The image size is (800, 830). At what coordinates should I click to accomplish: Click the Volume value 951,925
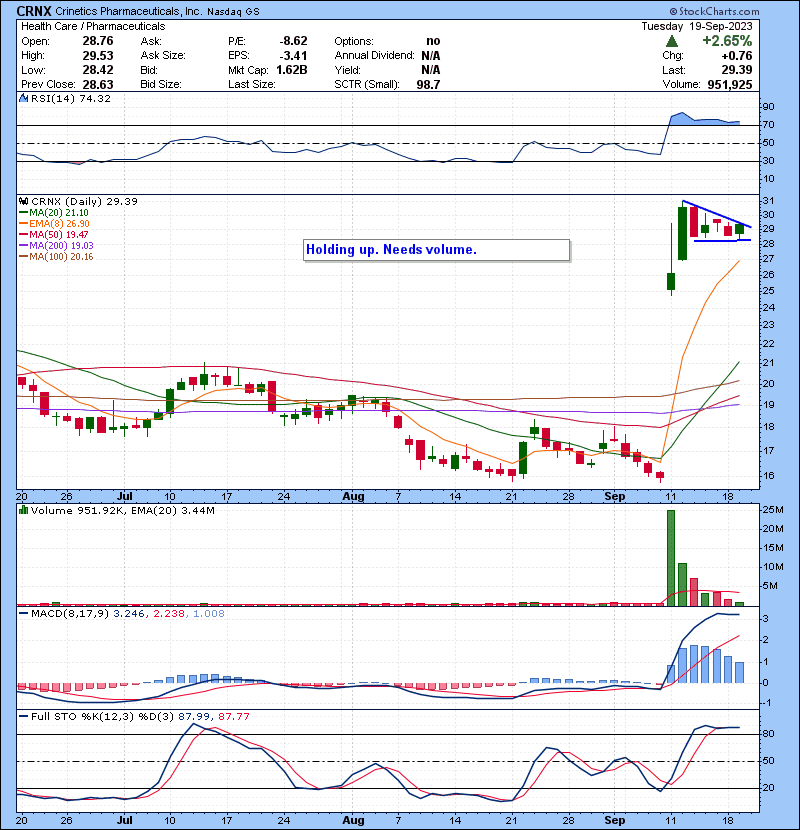(730, 84)
